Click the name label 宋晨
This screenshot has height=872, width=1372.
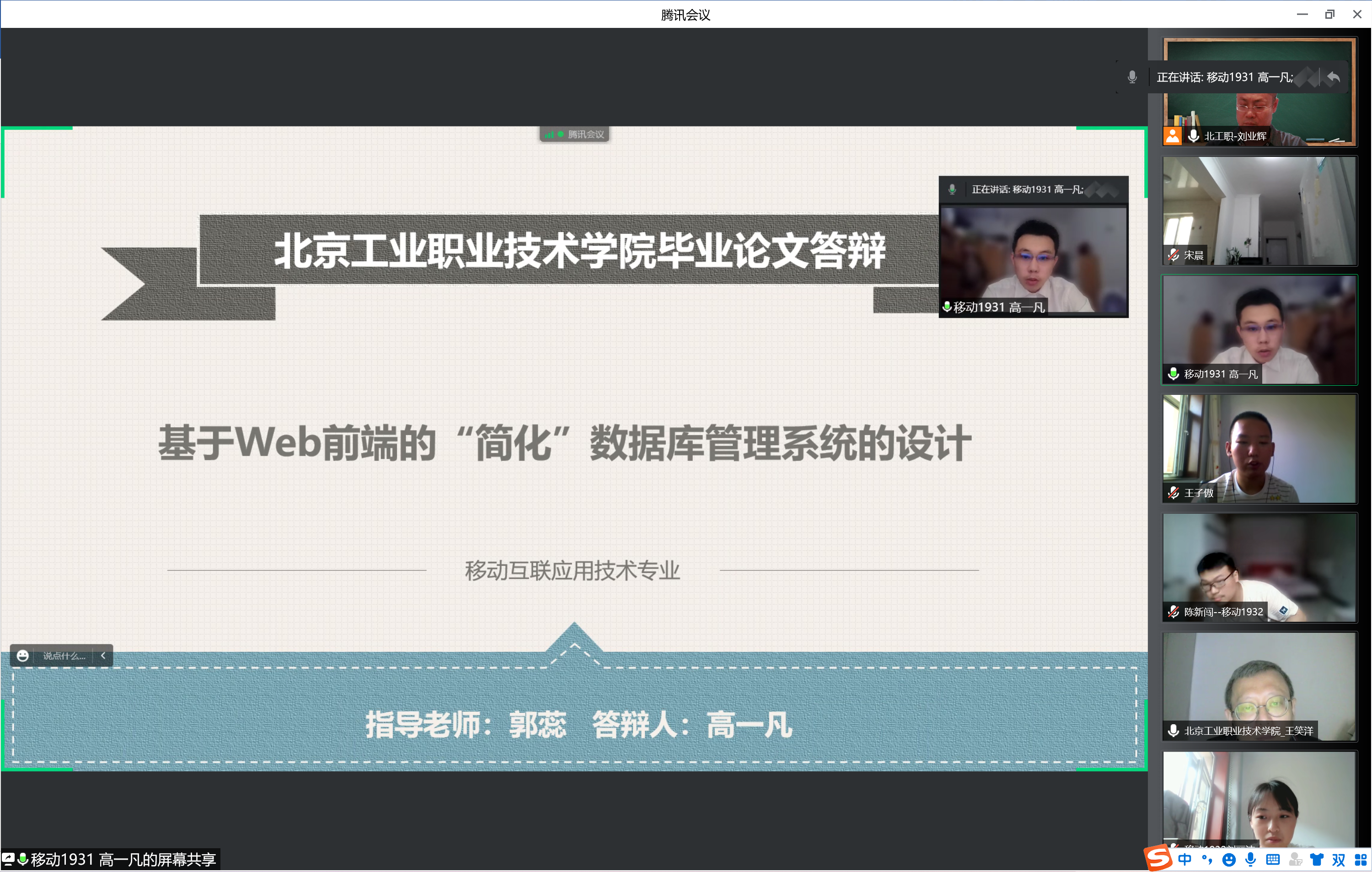click(1194, 255)
